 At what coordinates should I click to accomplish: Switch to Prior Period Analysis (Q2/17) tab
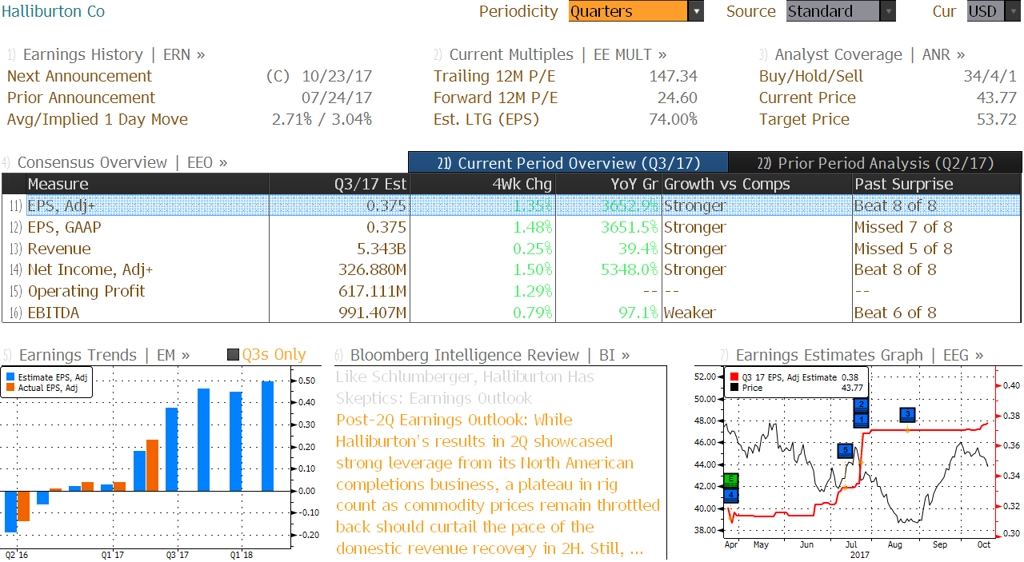click(x=875, y=163)
